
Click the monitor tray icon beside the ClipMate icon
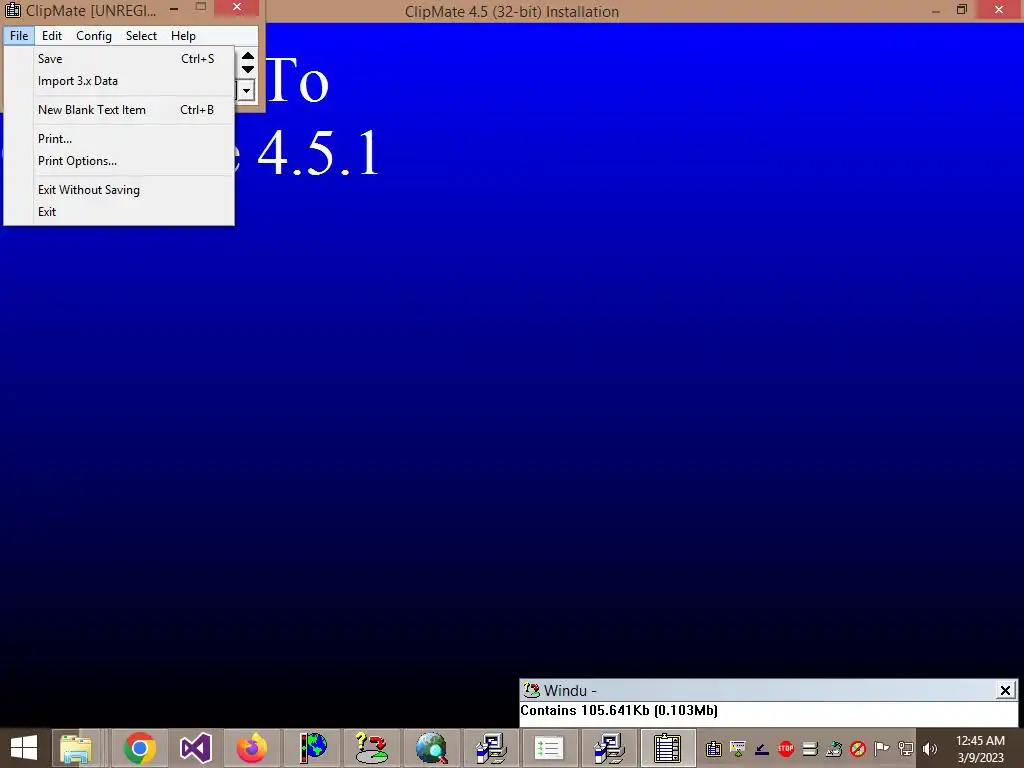click(x=738, y=748)
